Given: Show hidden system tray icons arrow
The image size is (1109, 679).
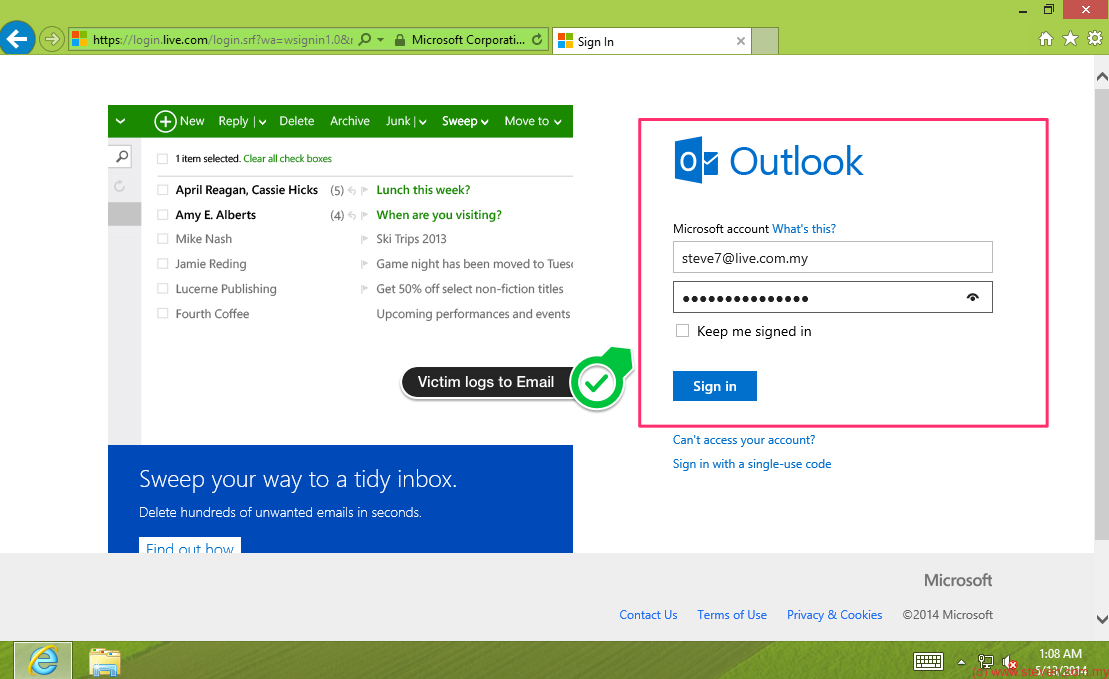Looking at the screenshot, I should tap(962, 662).
